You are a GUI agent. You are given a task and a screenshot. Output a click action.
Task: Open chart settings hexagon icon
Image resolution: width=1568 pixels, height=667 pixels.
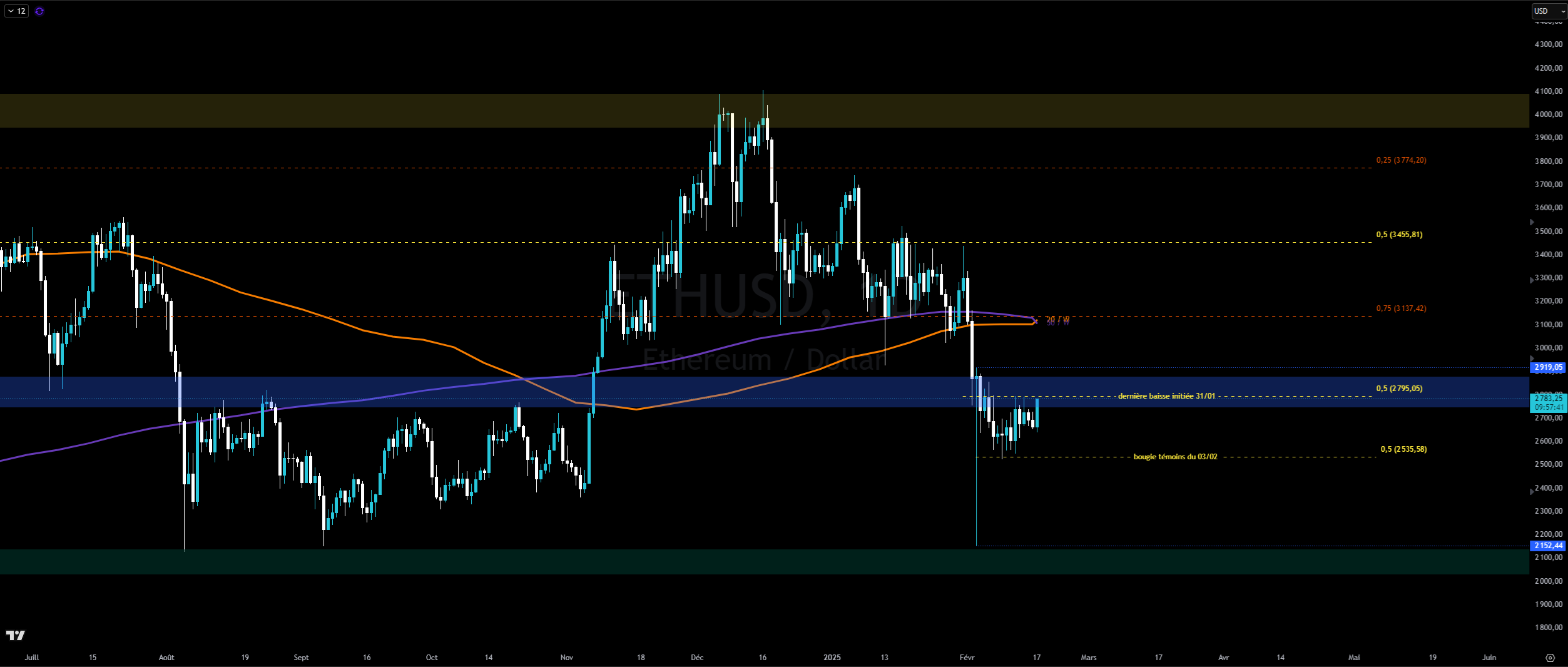tap(1549, 658)
